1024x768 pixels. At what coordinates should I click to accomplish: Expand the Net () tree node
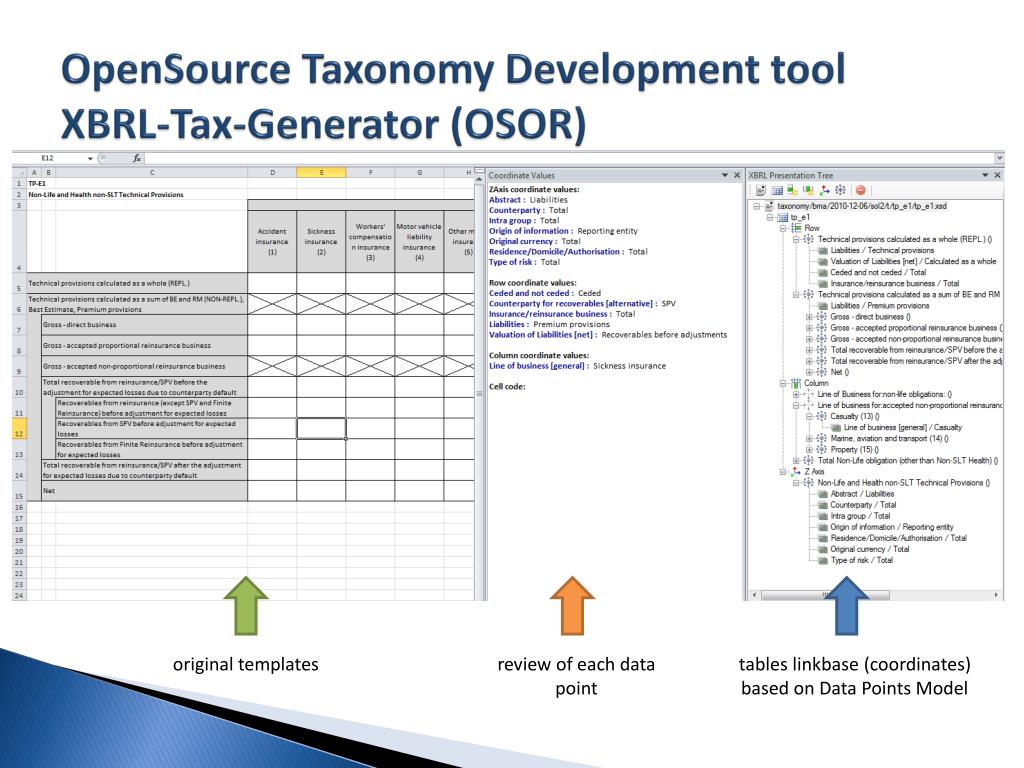click(x=809, y=372)
